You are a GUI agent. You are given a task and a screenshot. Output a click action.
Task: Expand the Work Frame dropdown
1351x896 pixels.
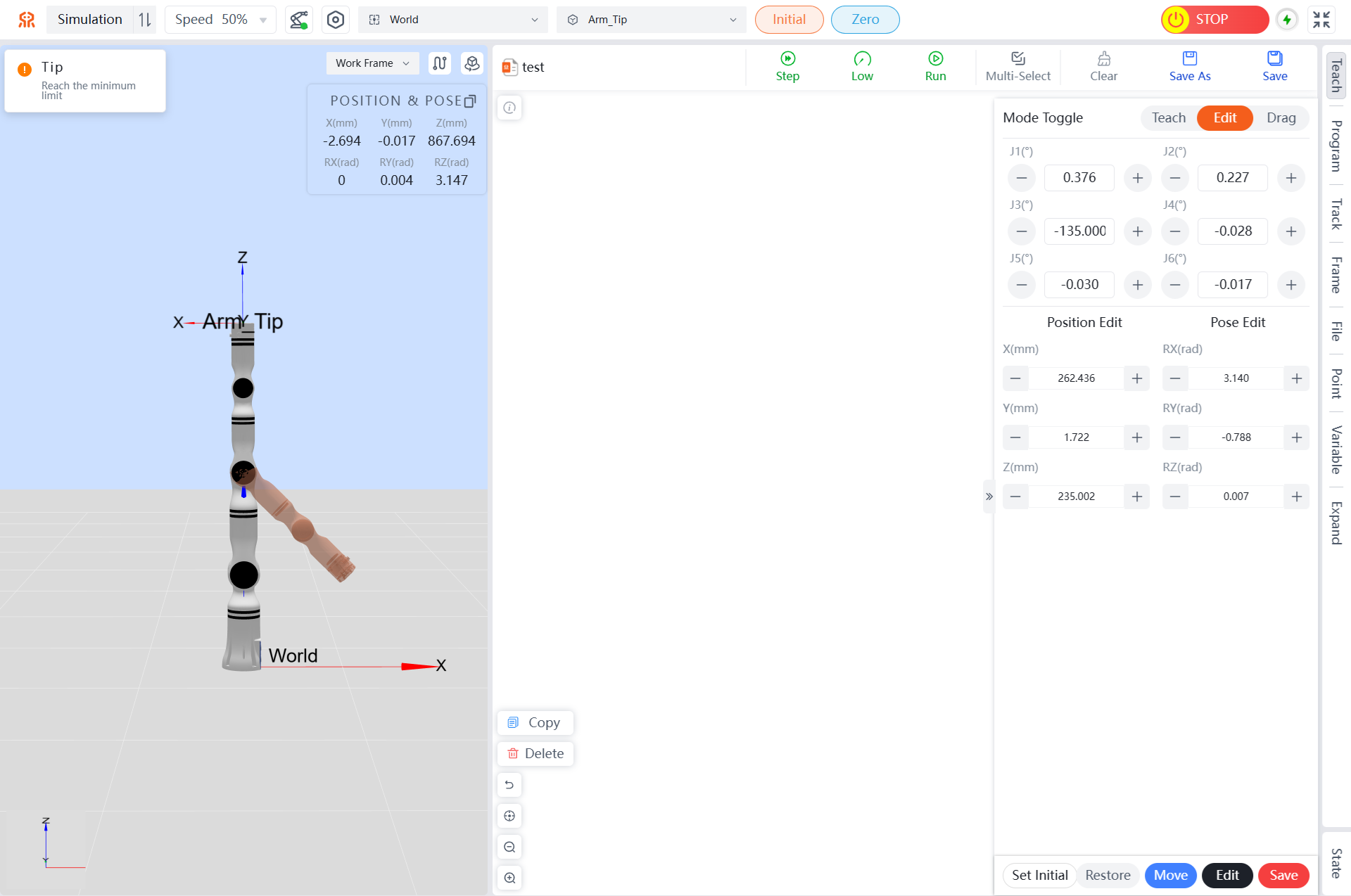coord(372,63)
